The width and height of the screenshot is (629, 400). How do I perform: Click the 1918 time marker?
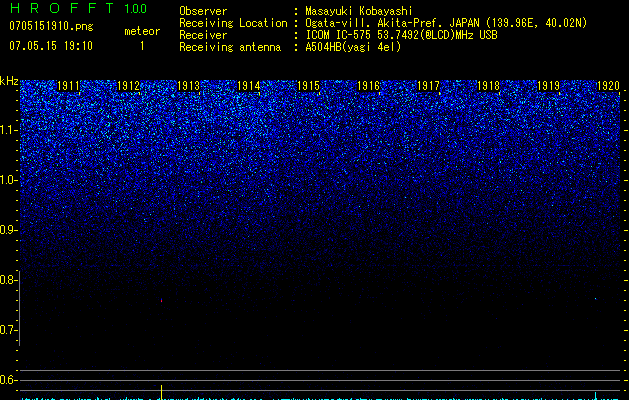click(488, 86)
